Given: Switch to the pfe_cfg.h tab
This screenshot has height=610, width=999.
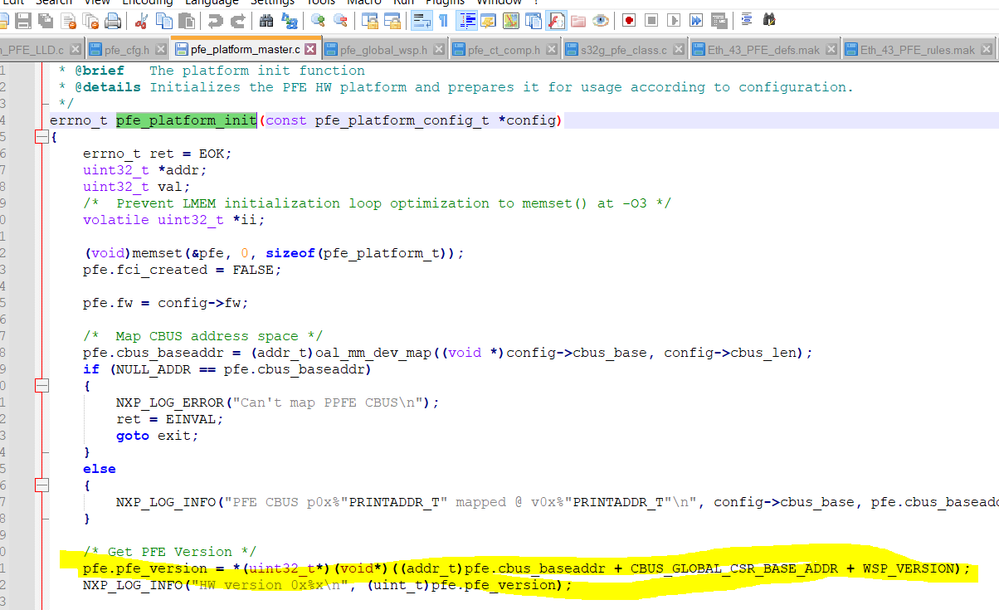Looking at the screenshot, I should point(127,50).
